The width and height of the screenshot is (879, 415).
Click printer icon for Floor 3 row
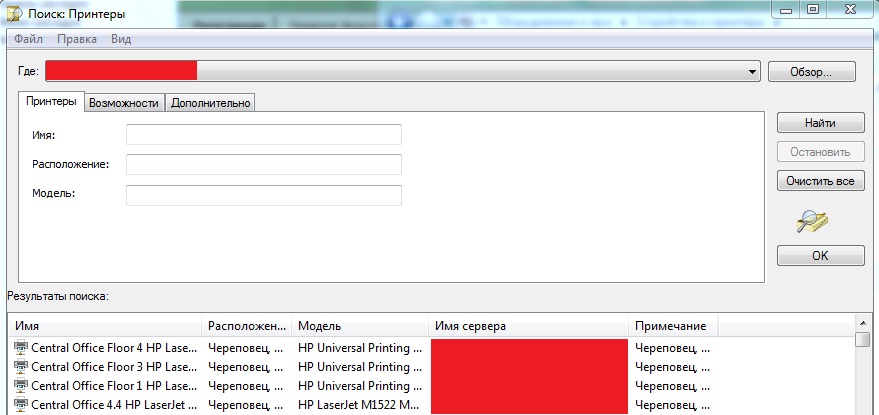coord(21,367)
